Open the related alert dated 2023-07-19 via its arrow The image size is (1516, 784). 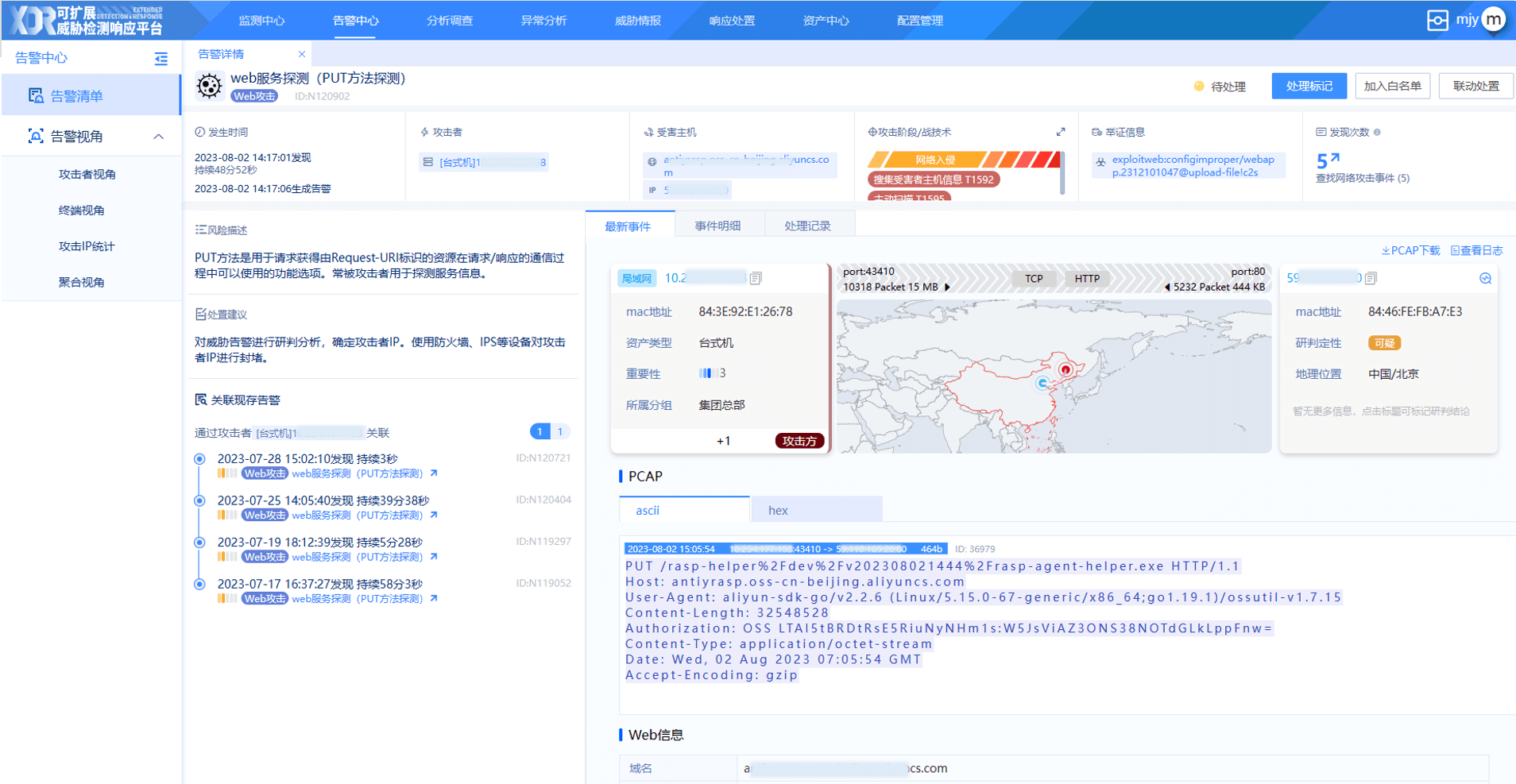click(434, 557)
